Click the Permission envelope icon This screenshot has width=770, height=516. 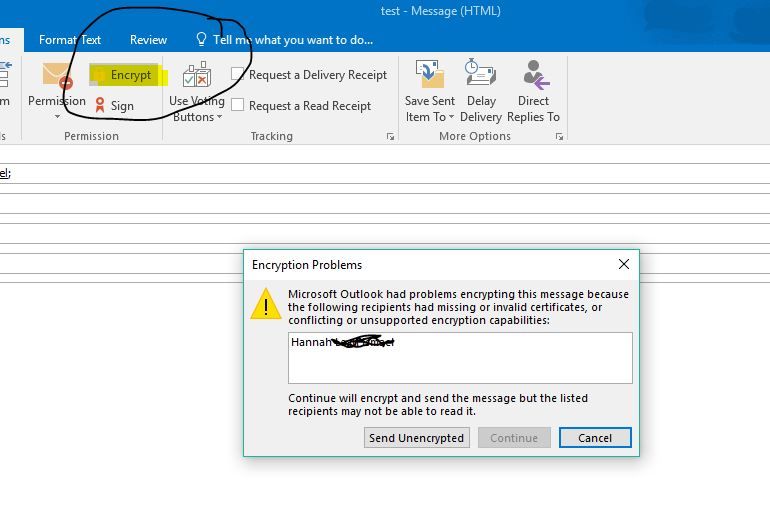(57, 76)
